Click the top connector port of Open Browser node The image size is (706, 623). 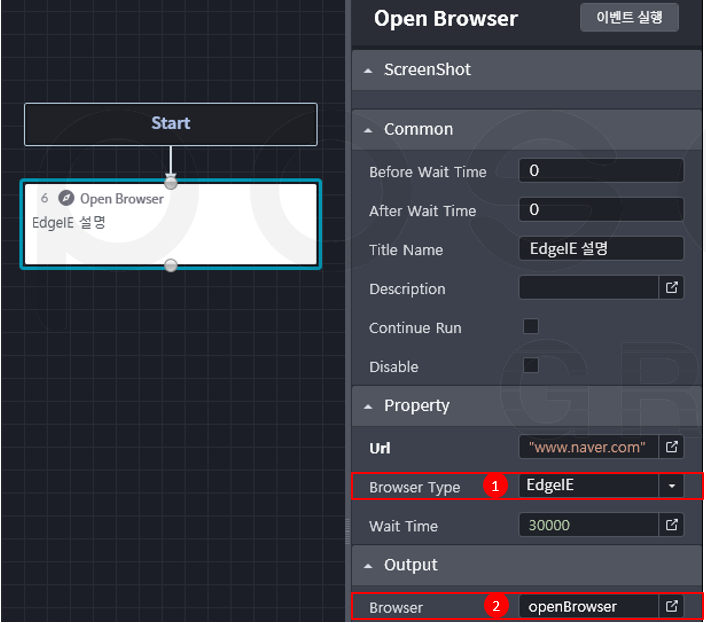(x=171, y=183)
